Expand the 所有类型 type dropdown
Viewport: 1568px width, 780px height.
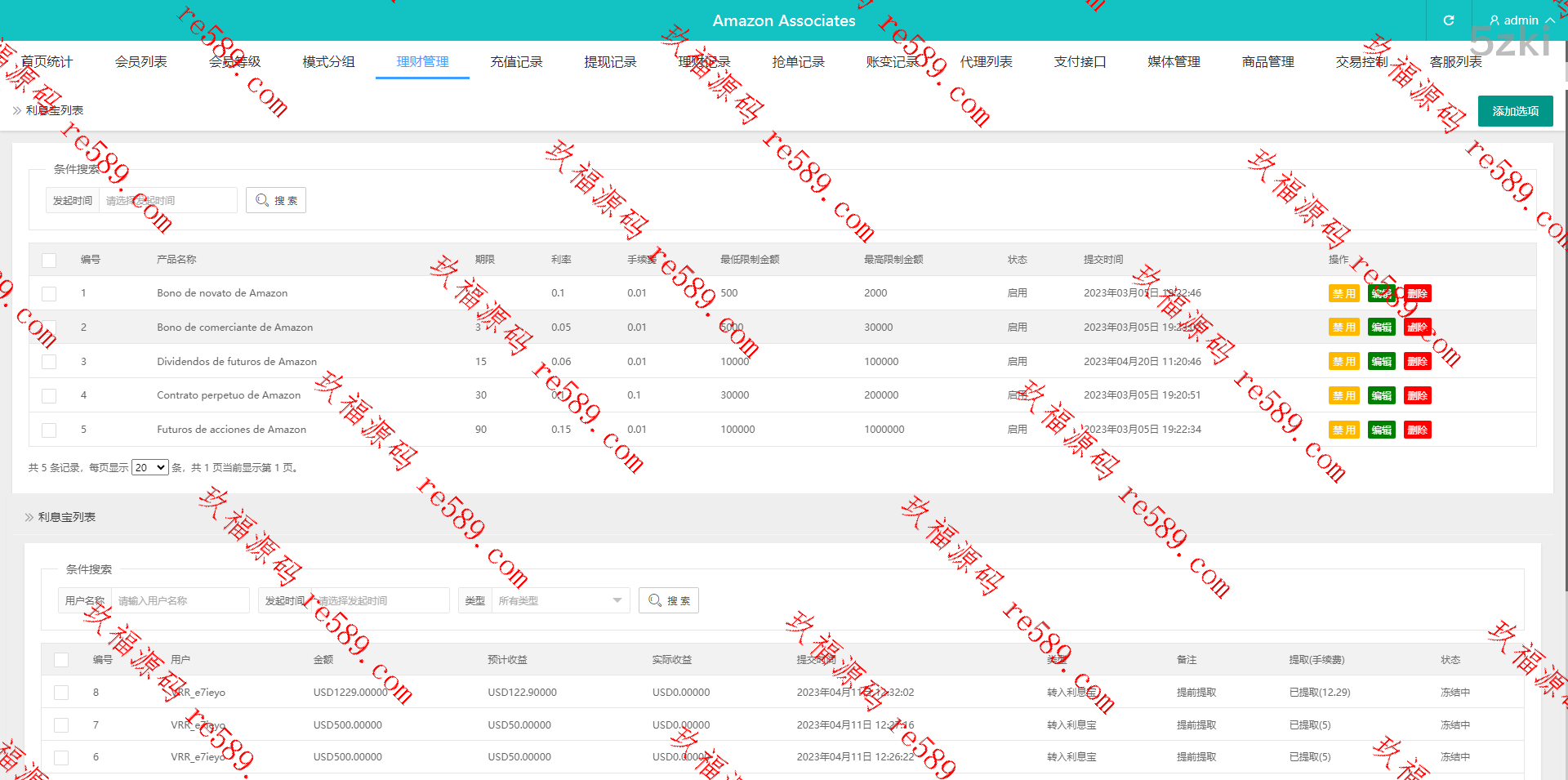(x=560, y=600)
